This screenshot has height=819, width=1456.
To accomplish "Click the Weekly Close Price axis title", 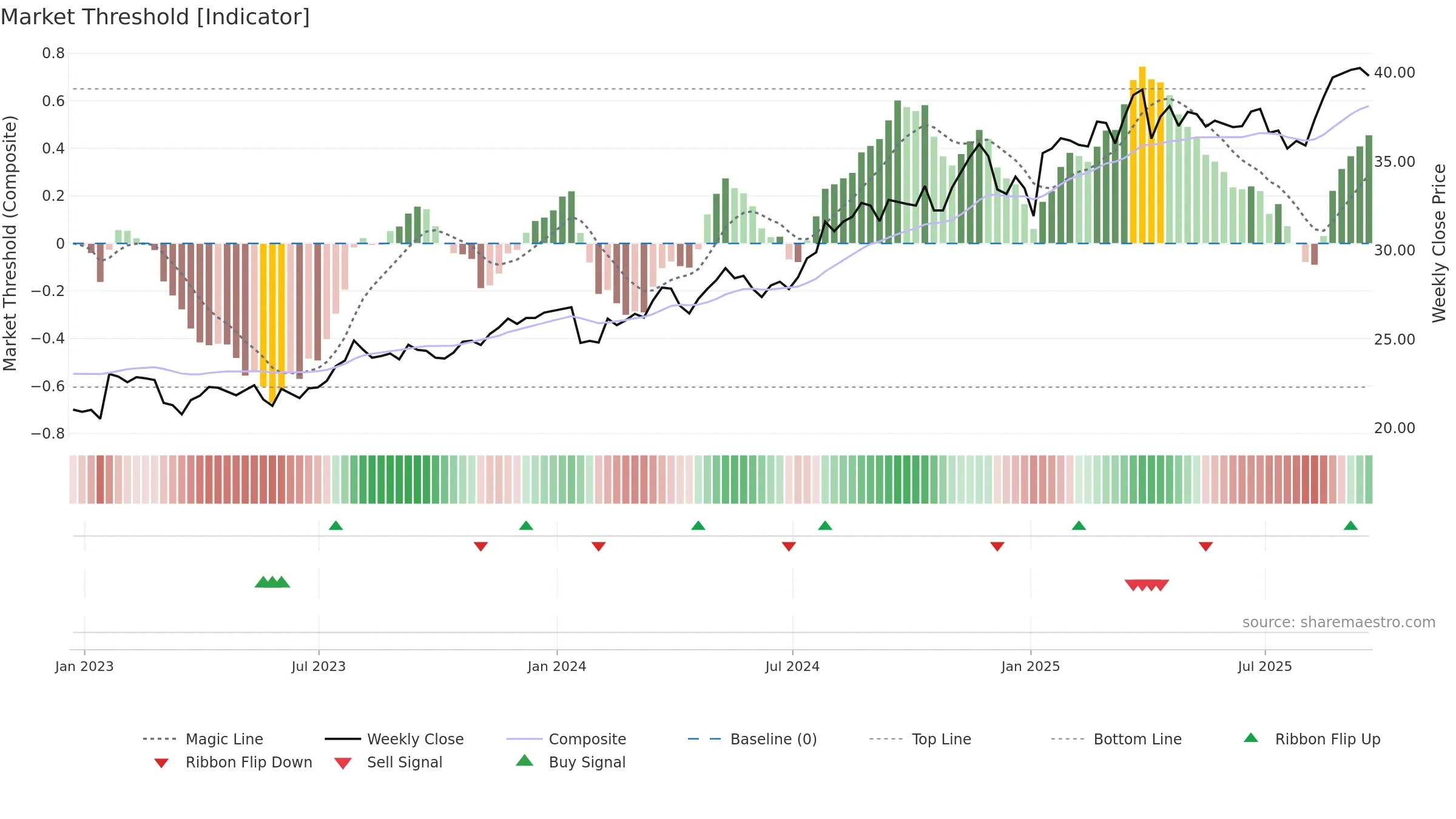I will tap(1440, 243).
